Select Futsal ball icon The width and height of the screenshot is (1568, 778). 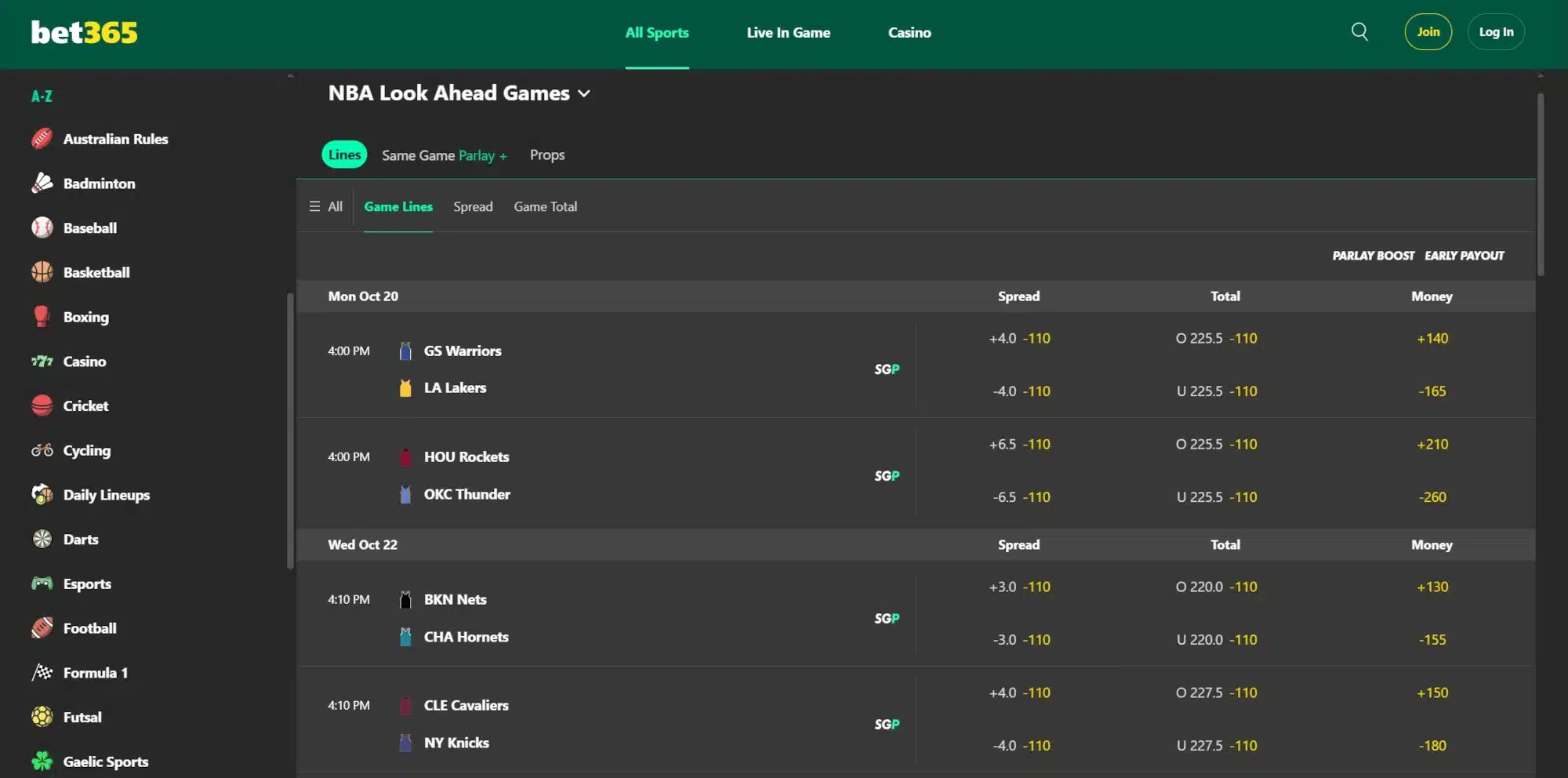pyautogui.click(x=42, y=717)
